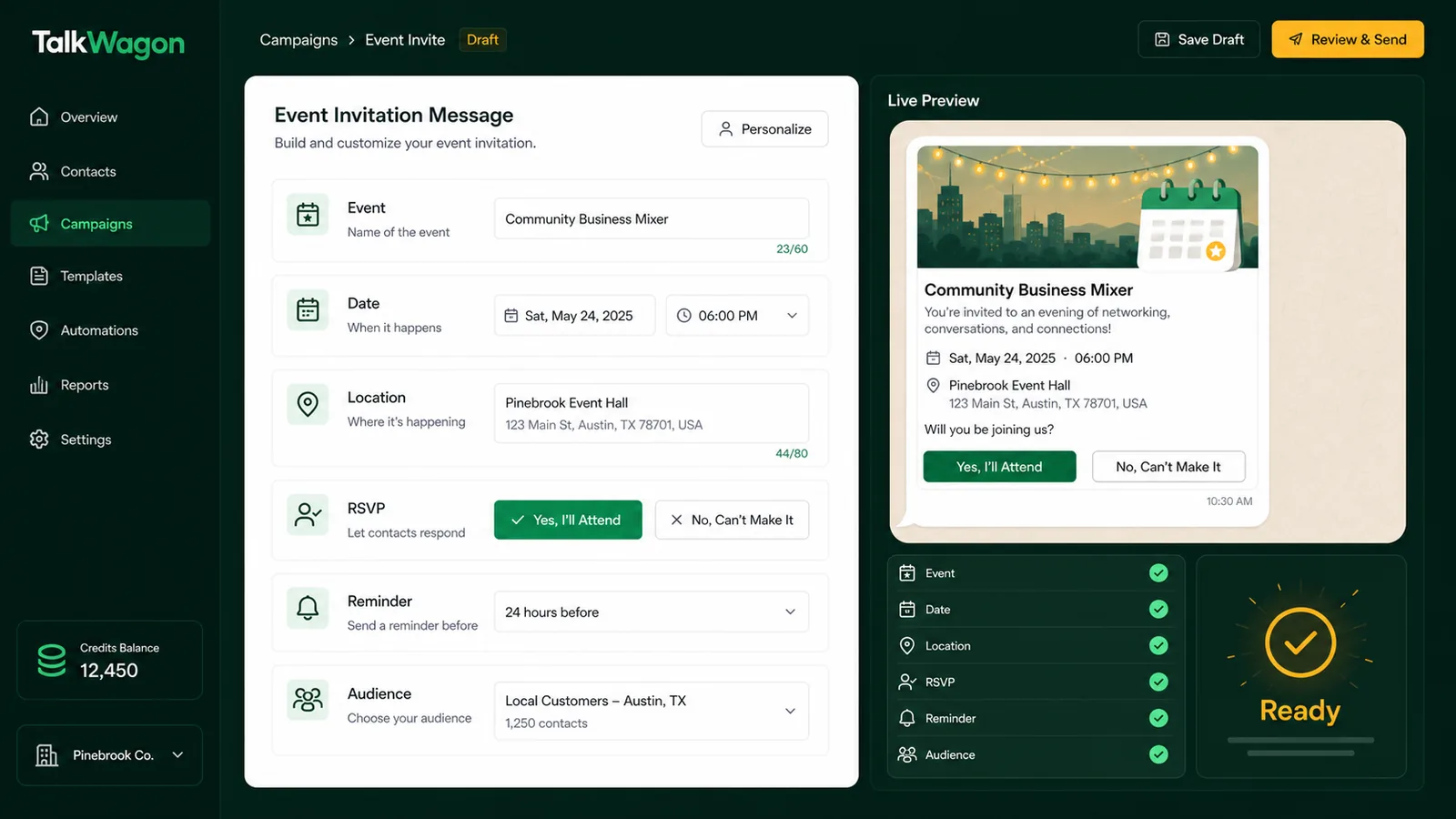Click "Yes, I'll Attend" in live preview
1456x819 pixels.
coord(999,467)
